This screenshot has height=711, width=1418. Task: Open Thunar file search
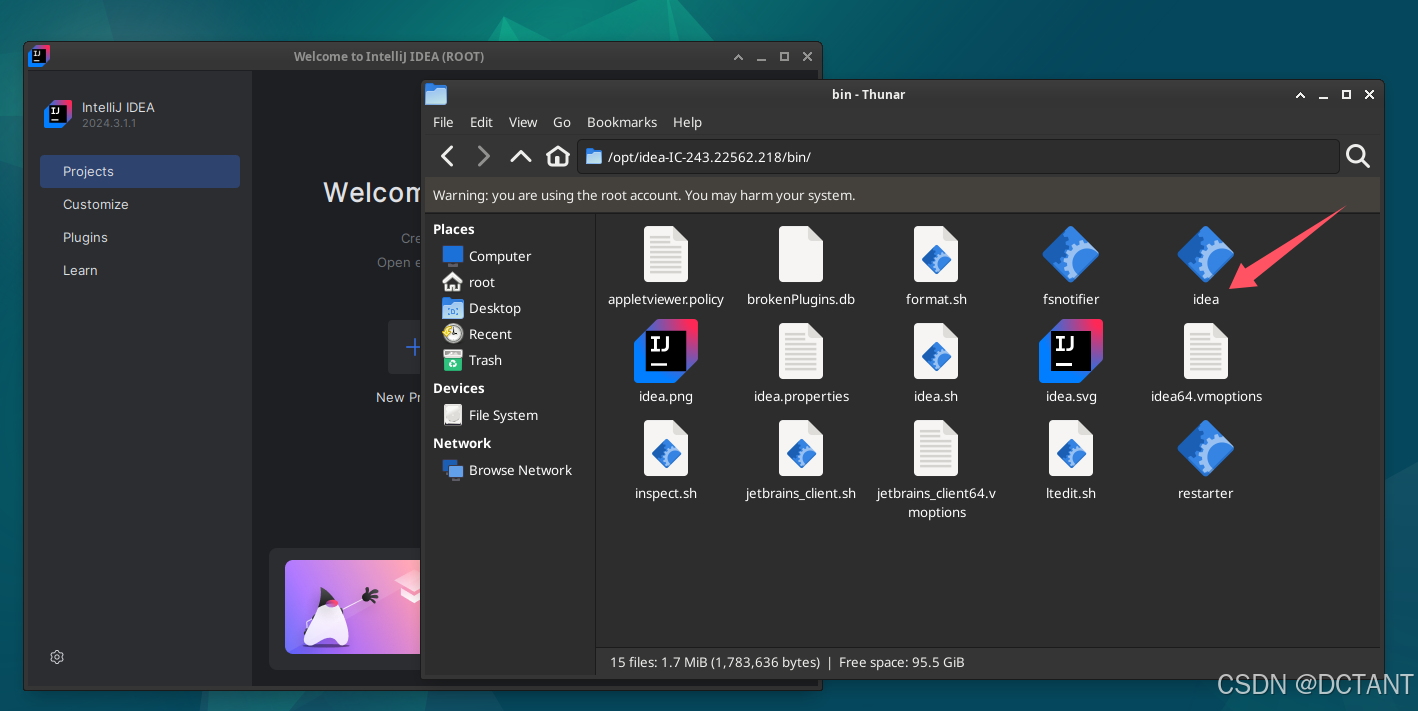click(1358, 156)
